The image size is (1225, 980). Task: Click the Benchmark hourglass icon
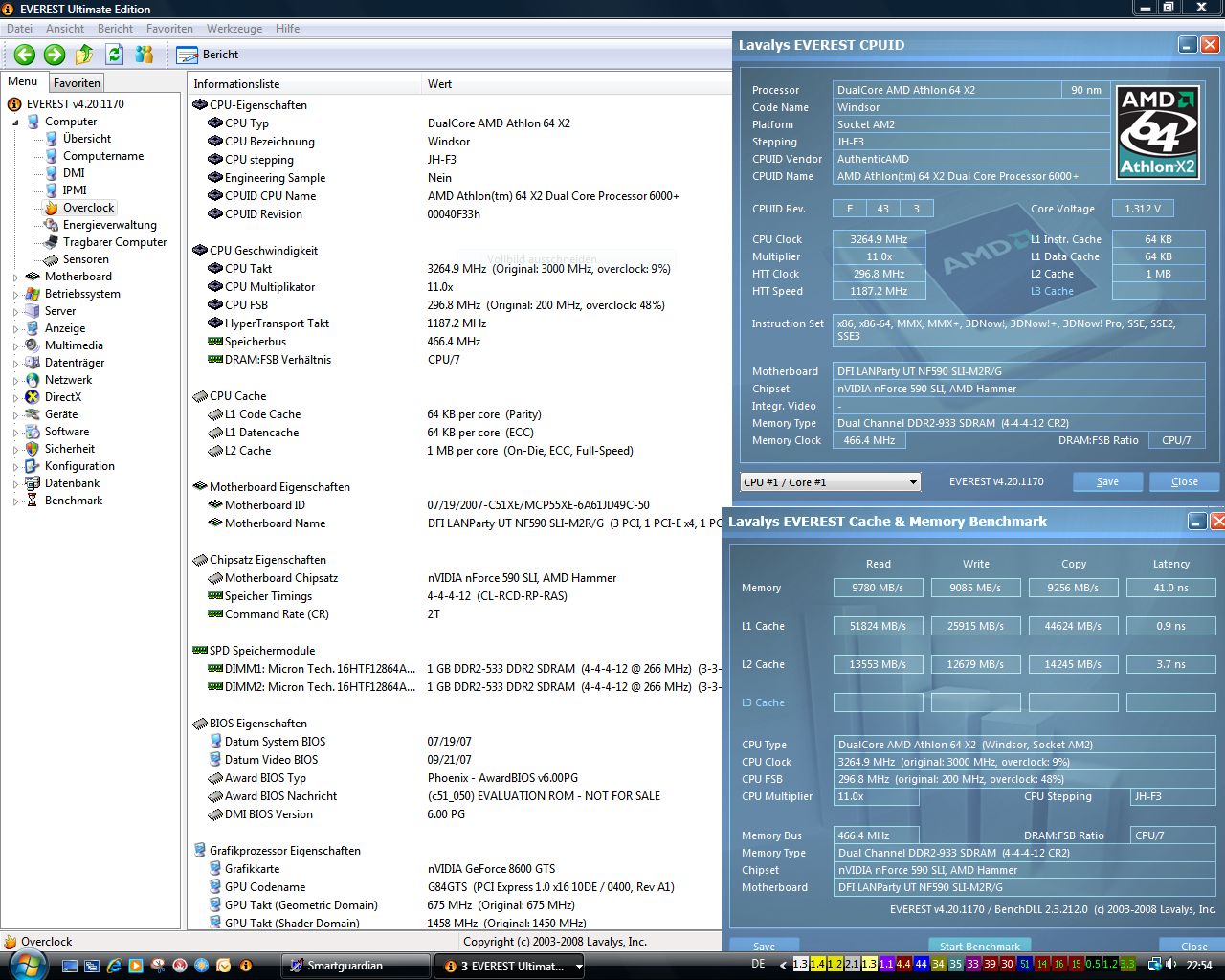[x=33, y=501]
